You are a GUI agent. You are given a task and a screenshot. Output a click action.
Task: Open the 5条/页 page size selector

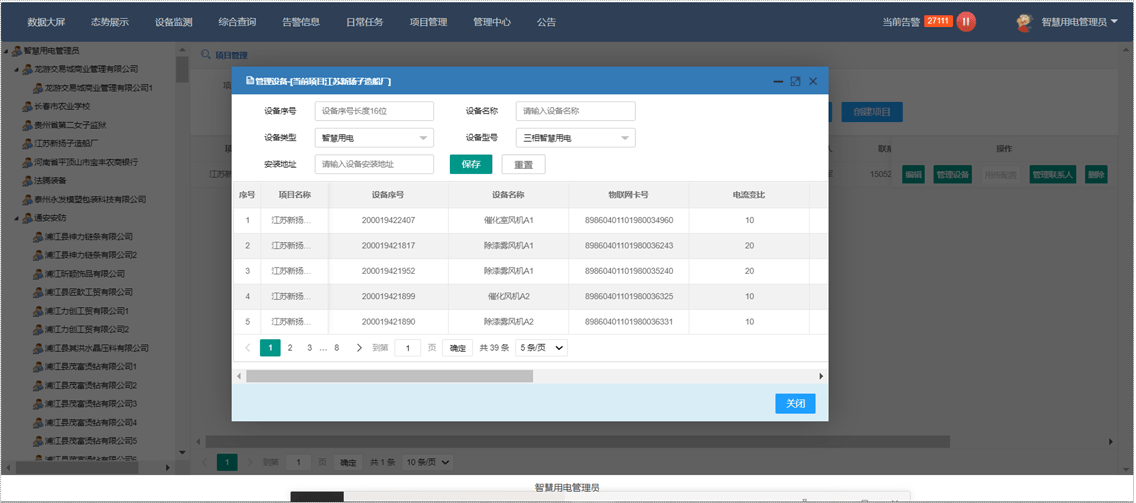tap(541, 348)
